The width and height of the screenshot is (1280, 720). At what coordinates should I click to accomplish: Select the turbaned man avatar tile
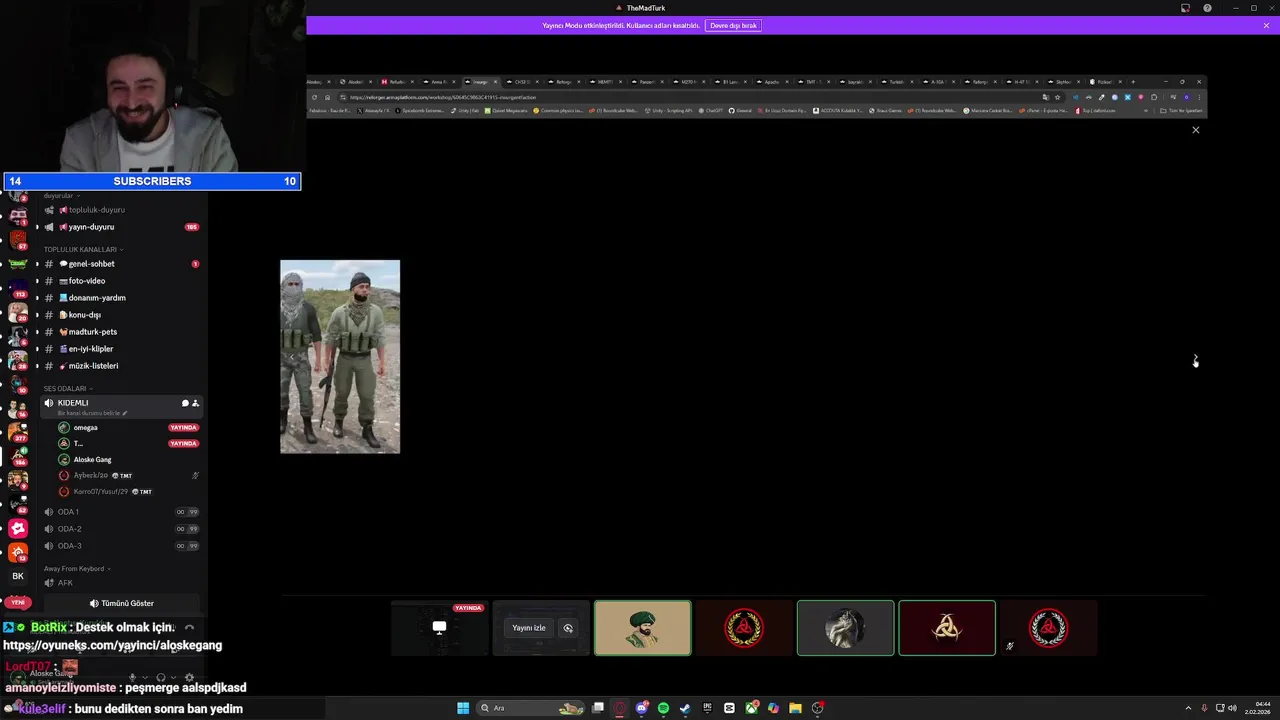[x=642, y=628]
